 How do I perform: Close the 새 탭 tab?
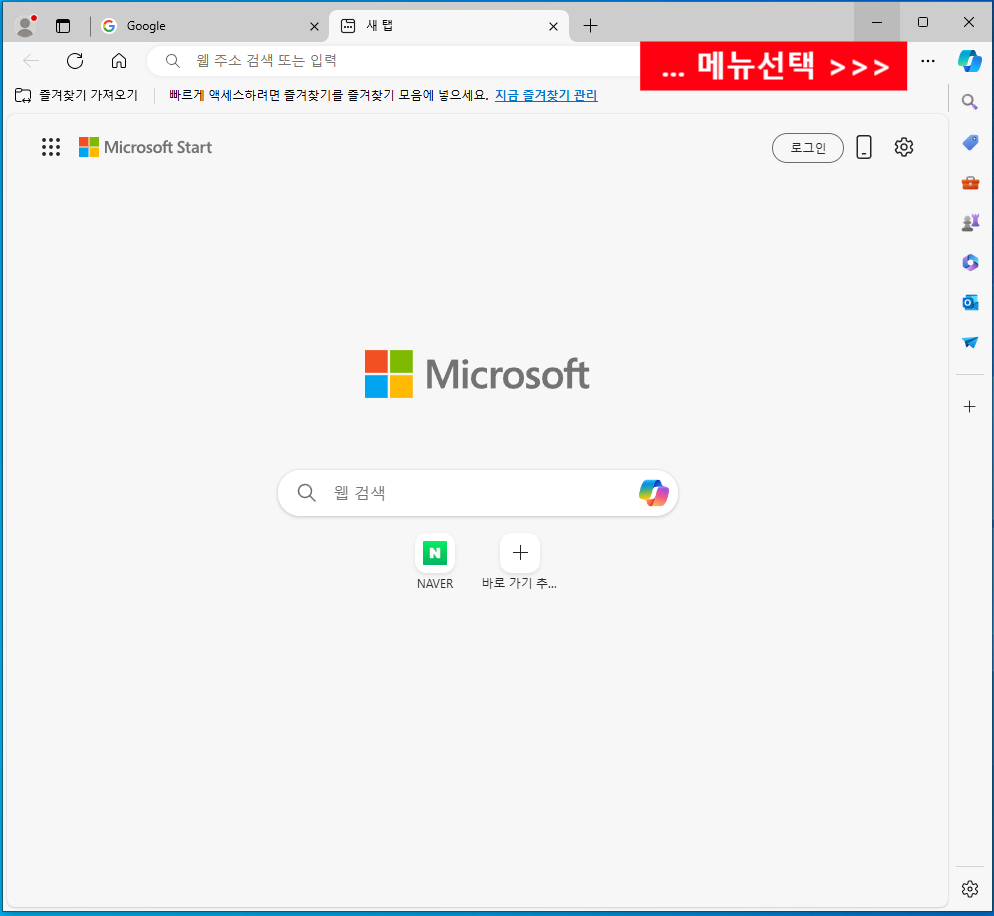[x=553, y=26]
